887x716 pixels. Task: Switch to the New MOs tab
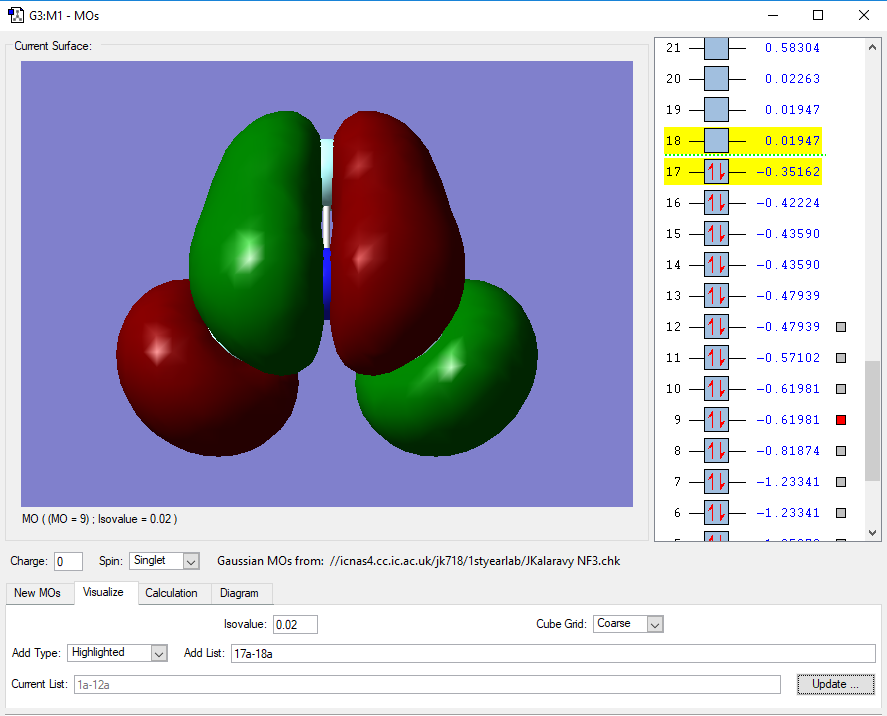click(38, 593)
